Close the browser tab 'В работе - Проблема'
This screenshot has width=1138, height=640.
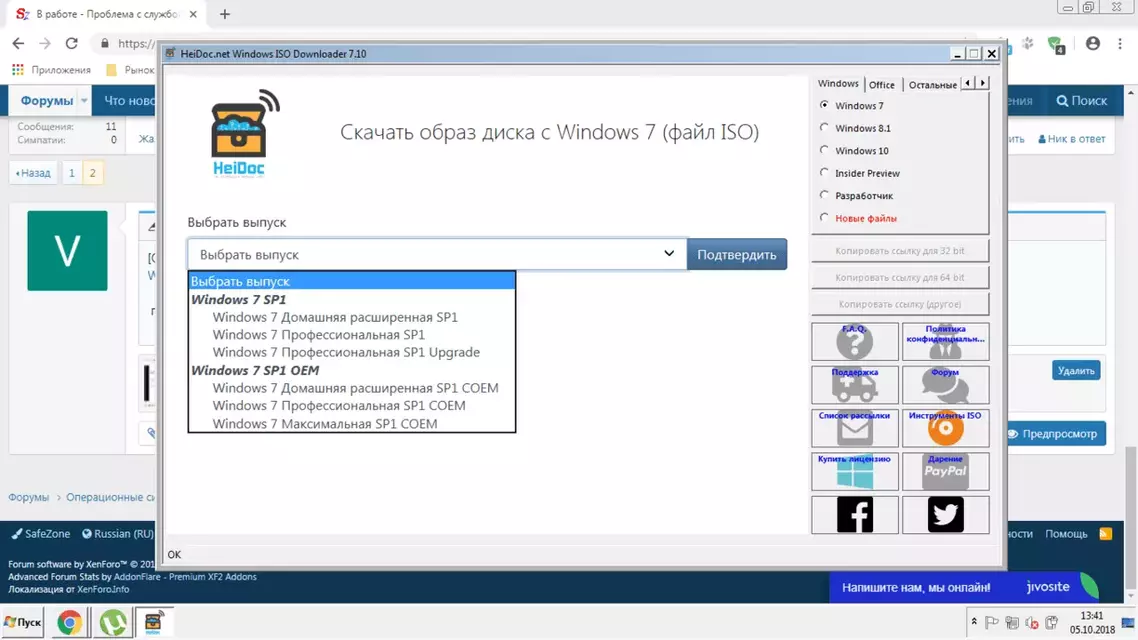pos(193,14)
